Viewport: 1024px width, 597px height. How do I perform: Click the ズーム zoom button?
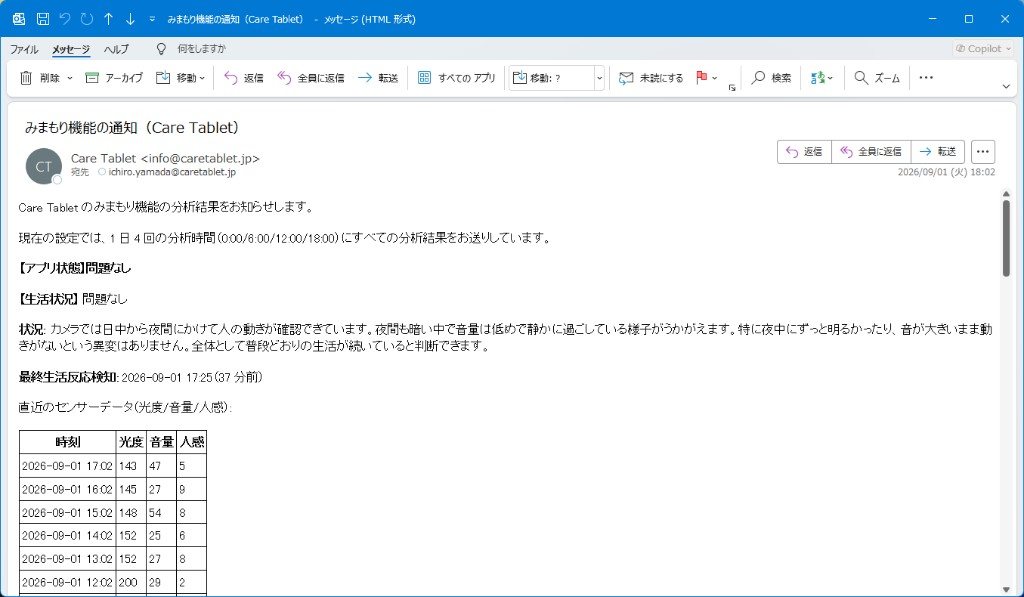877,78
